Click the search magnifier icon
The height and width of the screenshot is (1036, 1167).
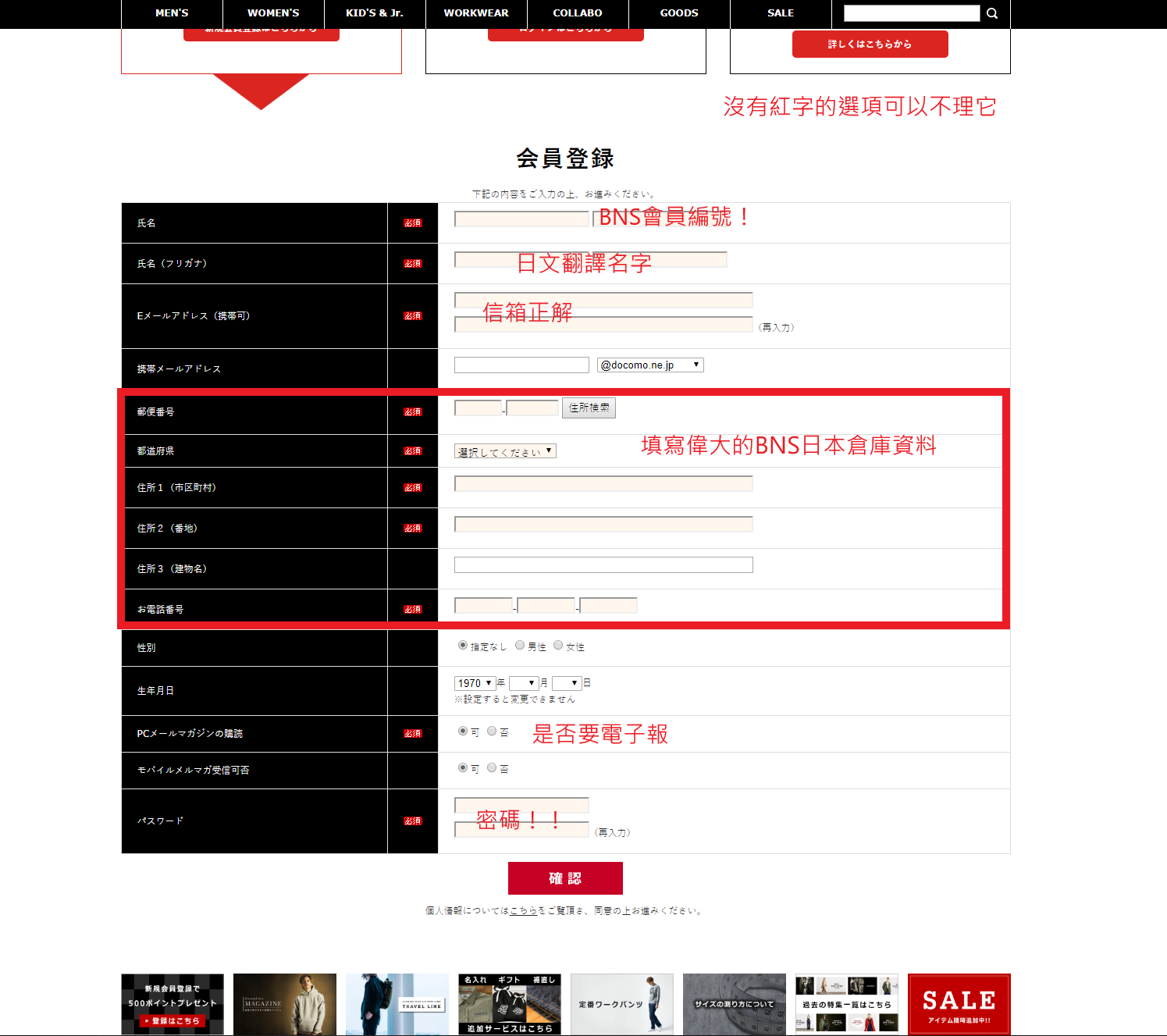[x=992, y=13]
